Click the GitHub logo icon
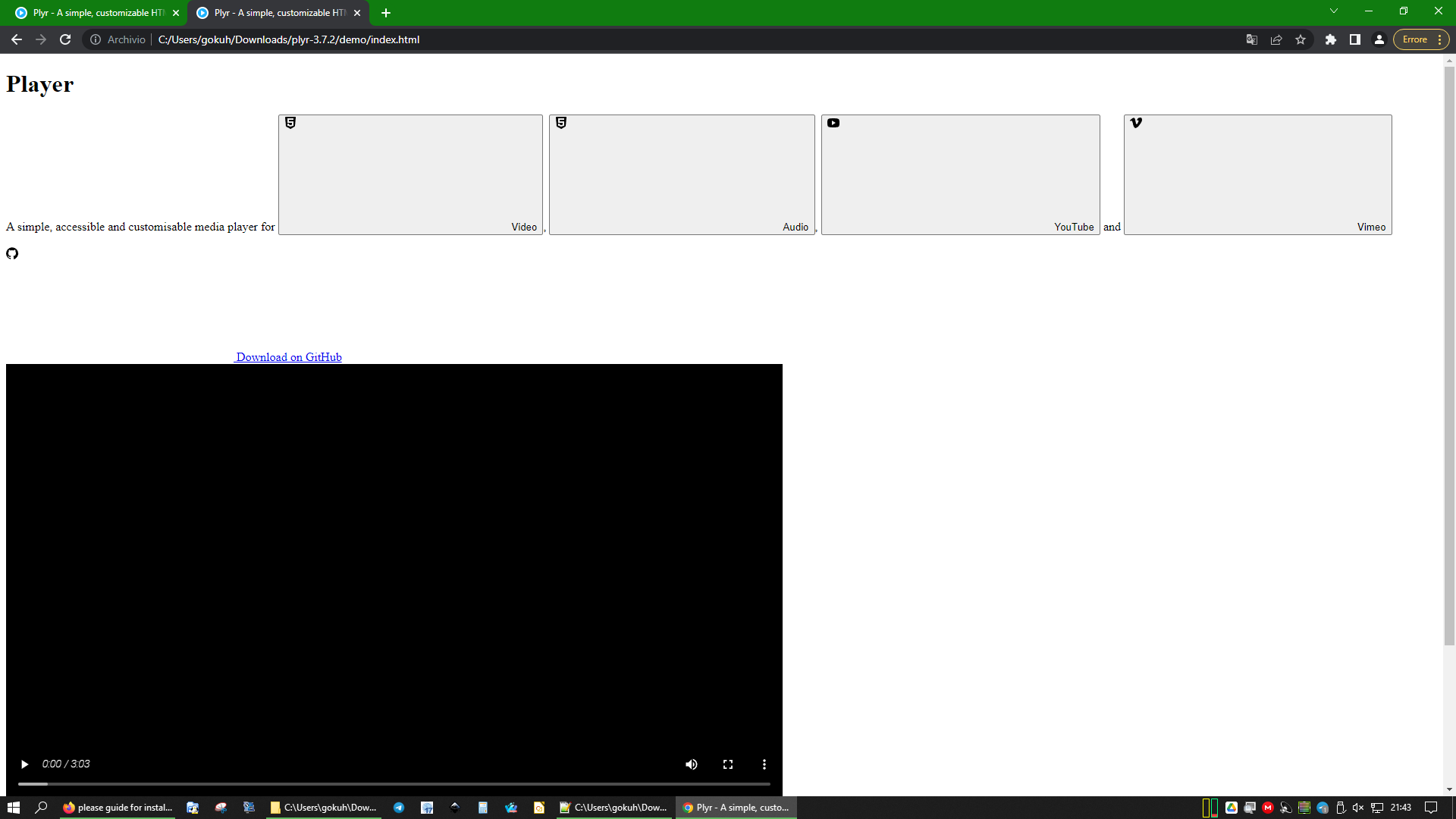This screenshot has height=819, width=1456. 11,253
